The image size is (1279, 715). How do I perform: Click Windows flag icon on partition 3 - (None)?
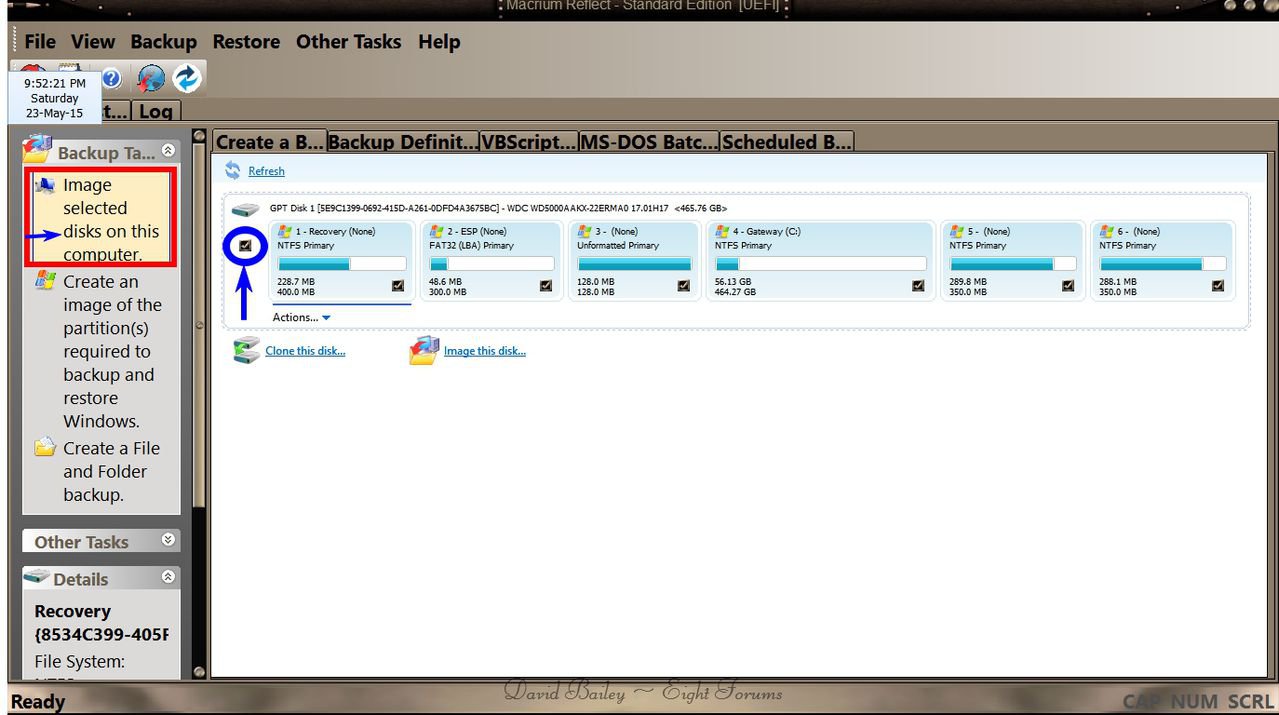coord(585,231)
